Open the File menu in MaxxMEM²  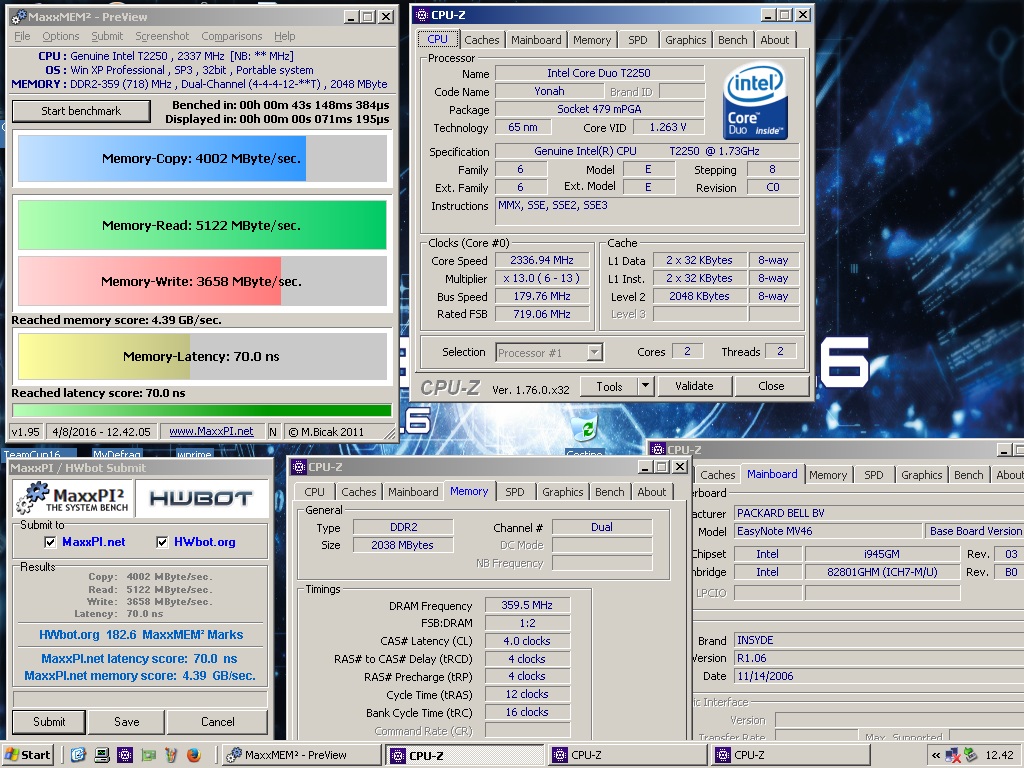point(22,36)
